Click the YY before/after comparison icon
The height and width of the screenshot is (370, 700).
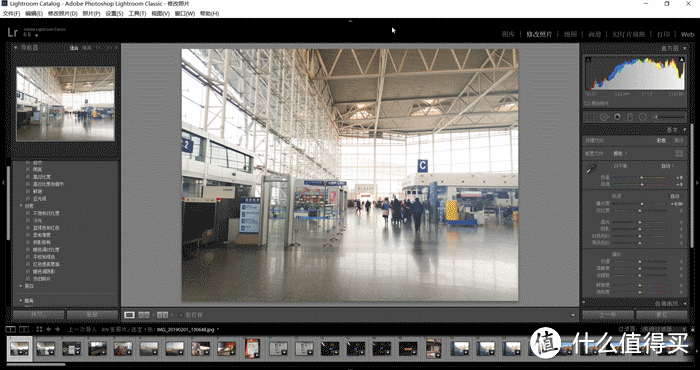click(162, 315)
